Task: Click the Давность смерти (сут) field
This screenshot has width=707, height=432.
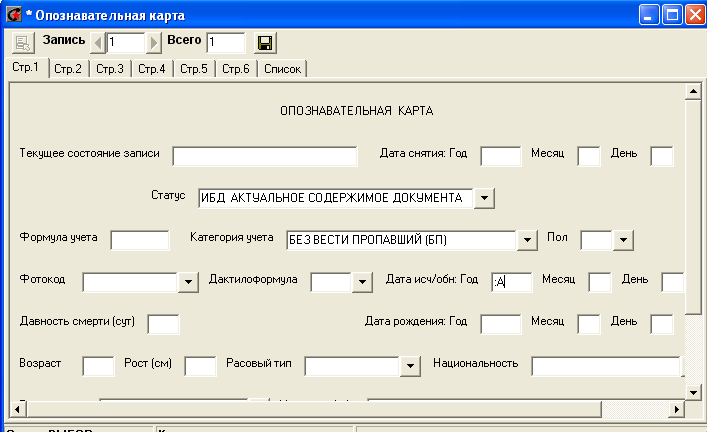Action: tap(163, 324)
